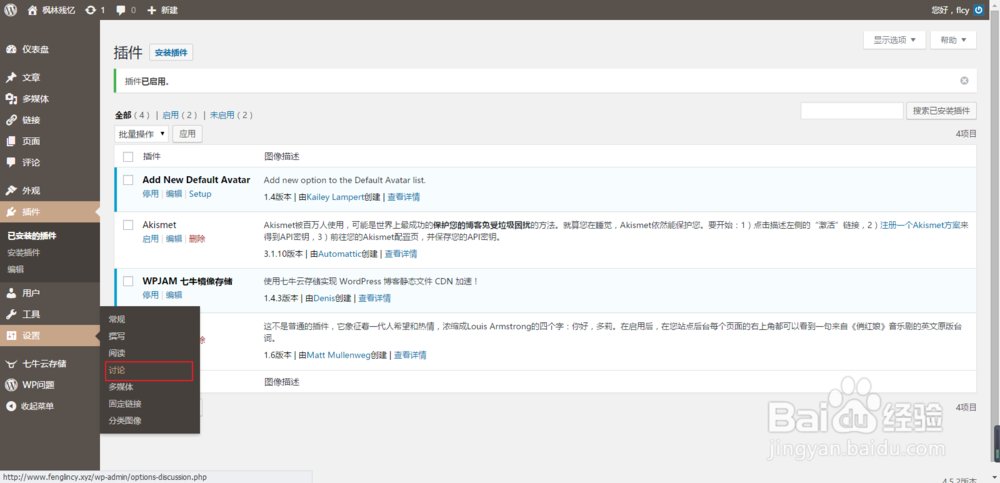This screenshot has height=483, width=1000.
Task: Click the 新建 plus icon
Action: (x=151, y=10)
